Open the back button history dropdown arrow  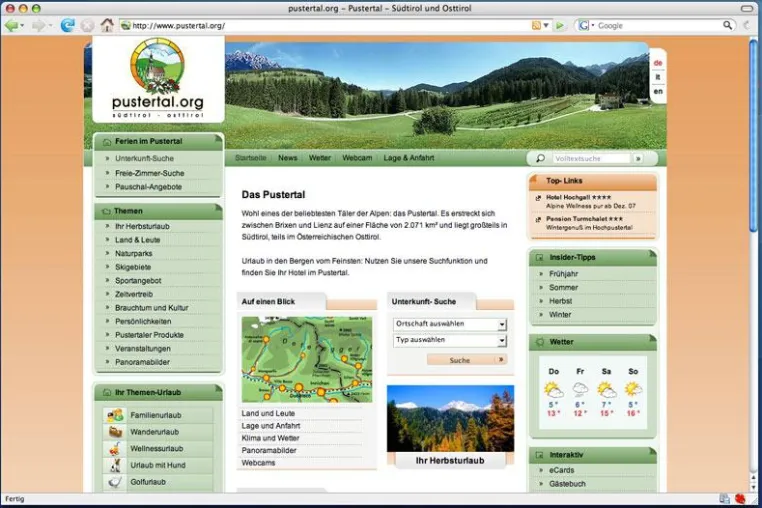tap(22, 26)
